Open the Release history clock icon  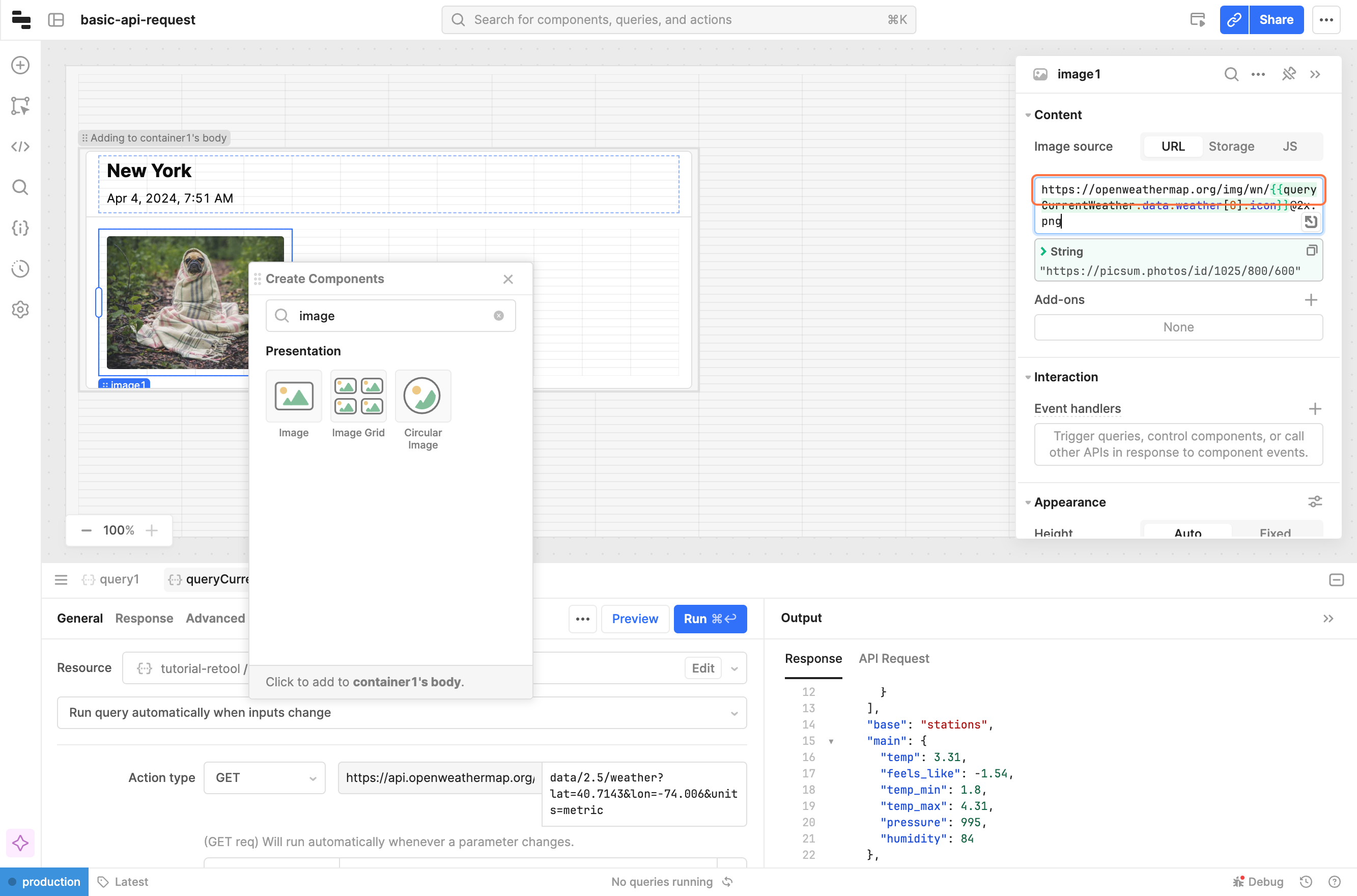[x=20, y=269]
